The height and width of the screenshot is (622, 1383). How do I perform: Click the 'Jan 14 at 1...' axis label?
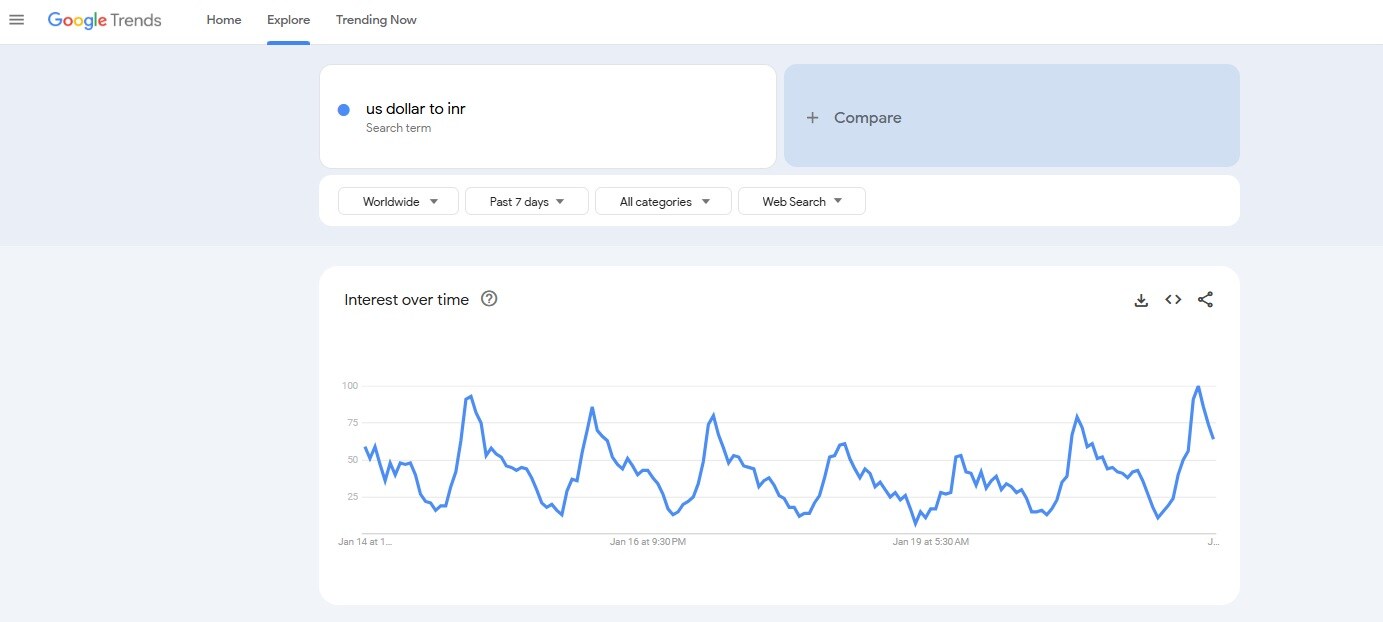tap(366, 542)
